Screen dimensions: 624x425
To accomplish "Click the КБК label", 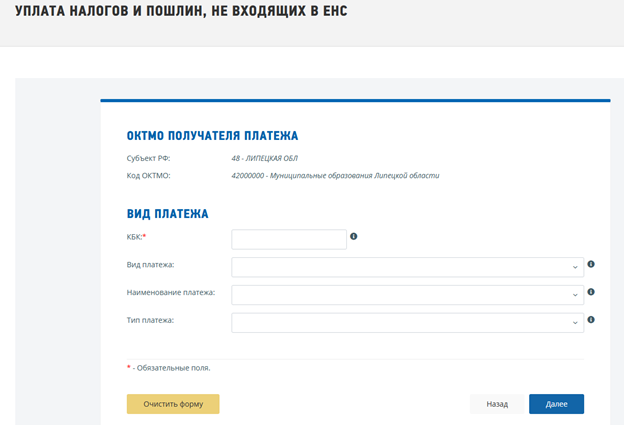I will tap(136, 237).
